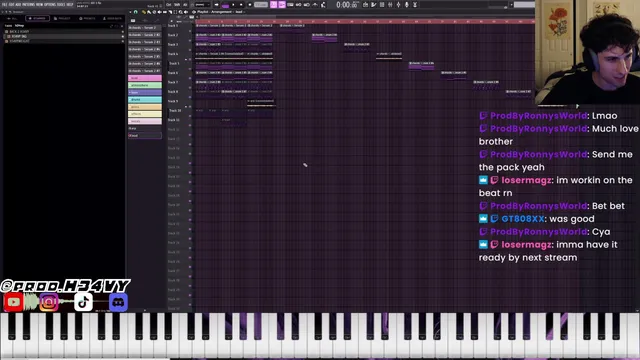Mute Track 8 using its toggle dot
The width and height of the screenshot is (640, 360).
coord(190,97)
